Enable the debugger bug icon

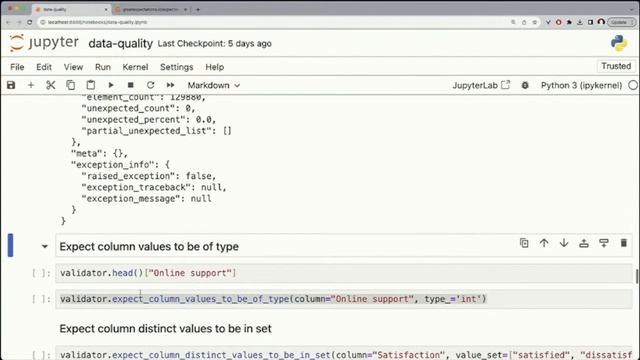525,85
